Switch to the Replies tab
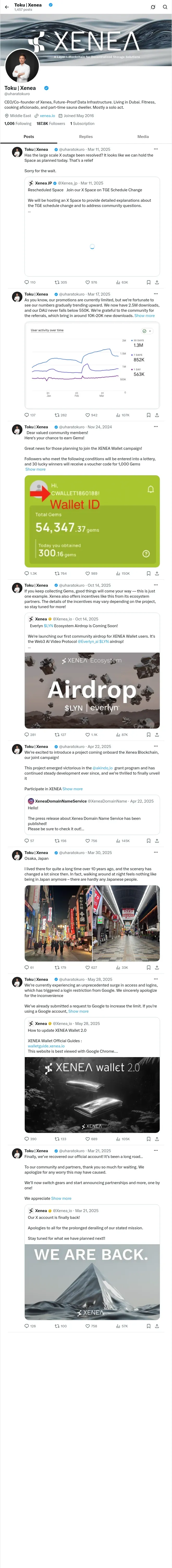Screen dimensions: 172x1568 point(86,136)
